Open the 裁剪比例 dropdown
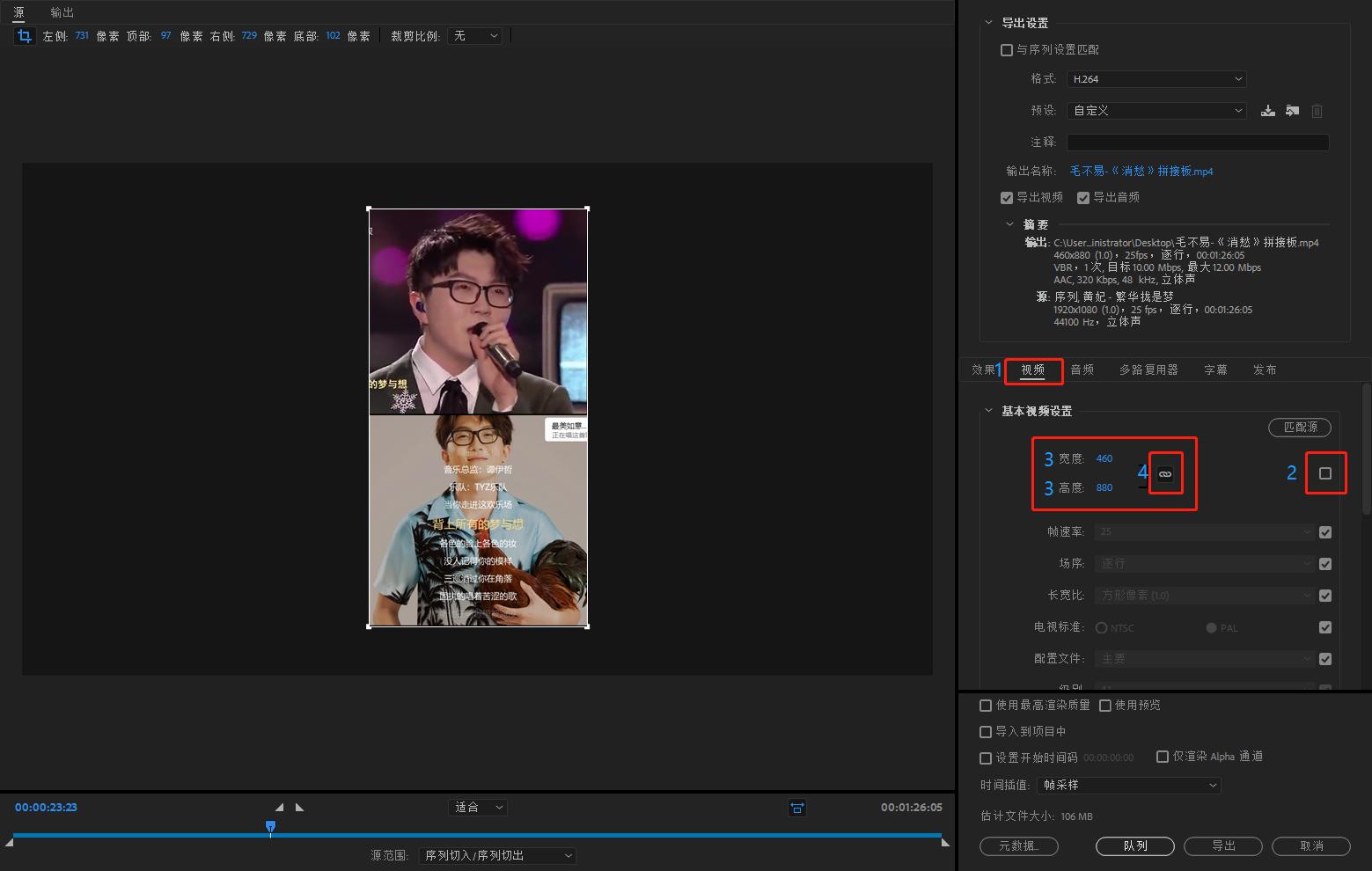Viewport: 1372px width, 871px height. (x=474, y=36)
